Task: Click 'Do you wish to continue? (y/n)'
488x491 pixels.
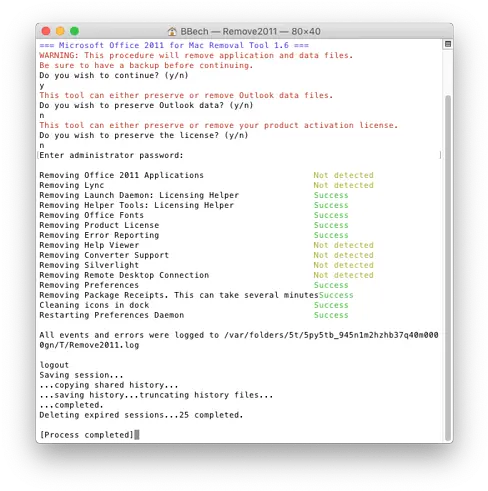Action: tap(114, 75)
